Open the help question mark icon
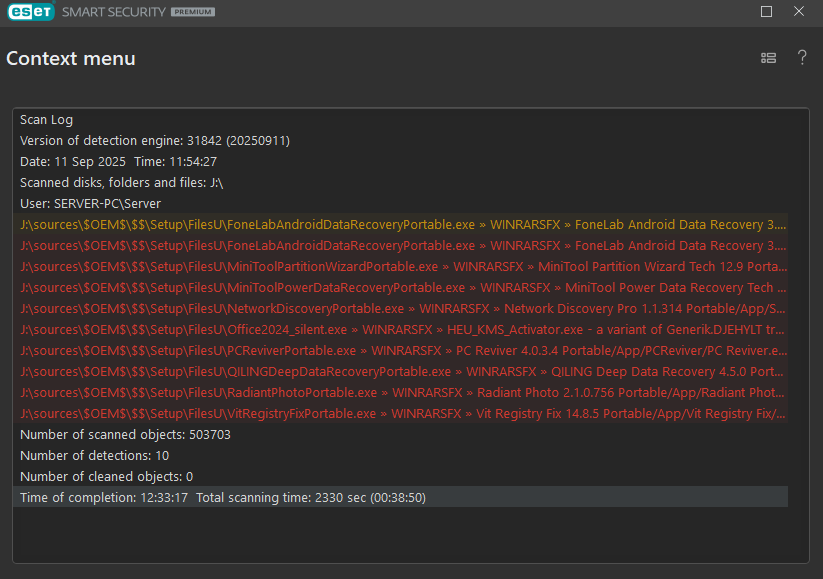 (801, 57)
